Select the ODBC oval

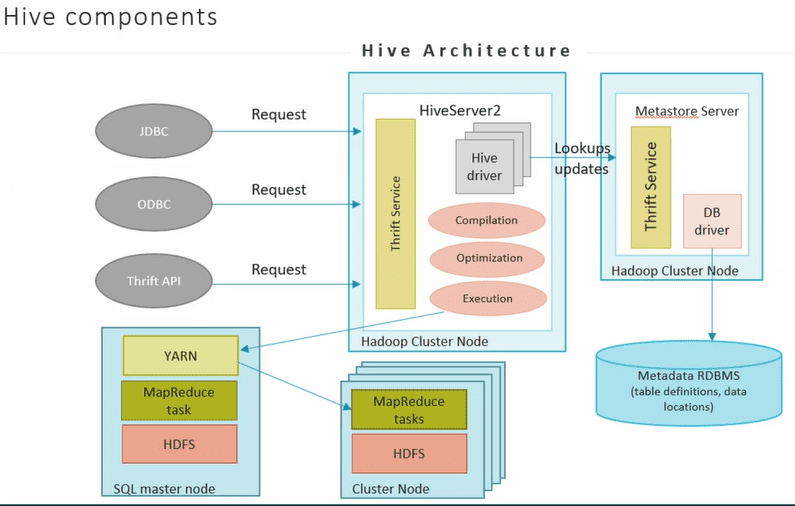[x=154, y=205]
